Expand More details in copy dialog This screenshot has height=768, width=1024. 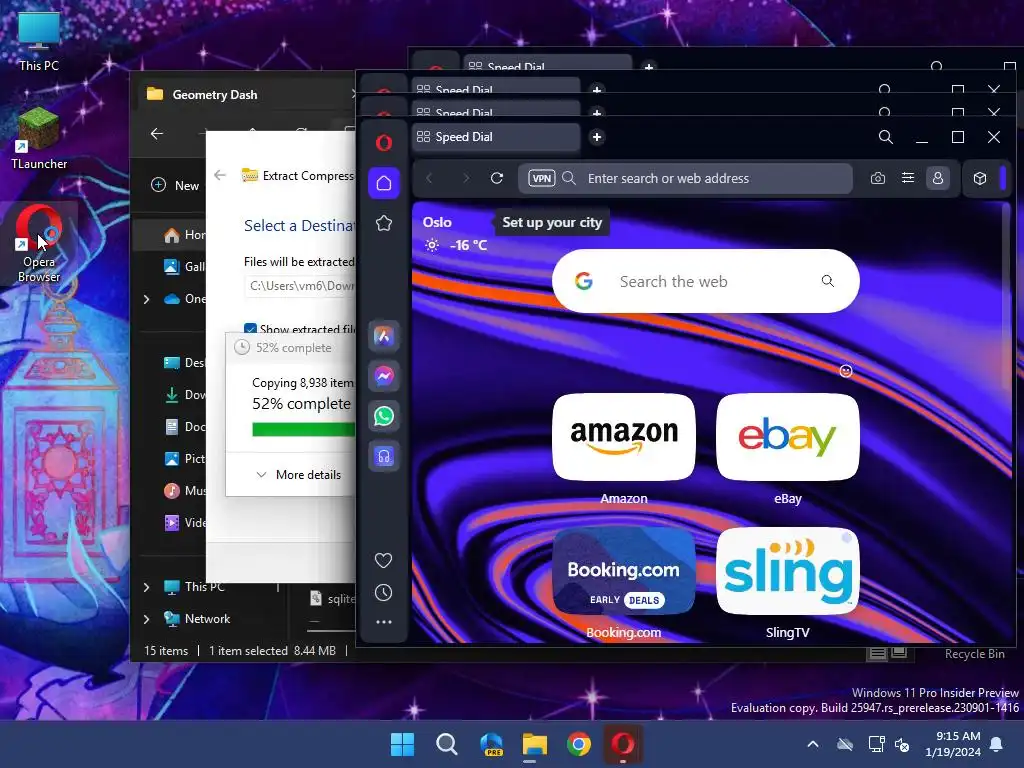point(299,475)
